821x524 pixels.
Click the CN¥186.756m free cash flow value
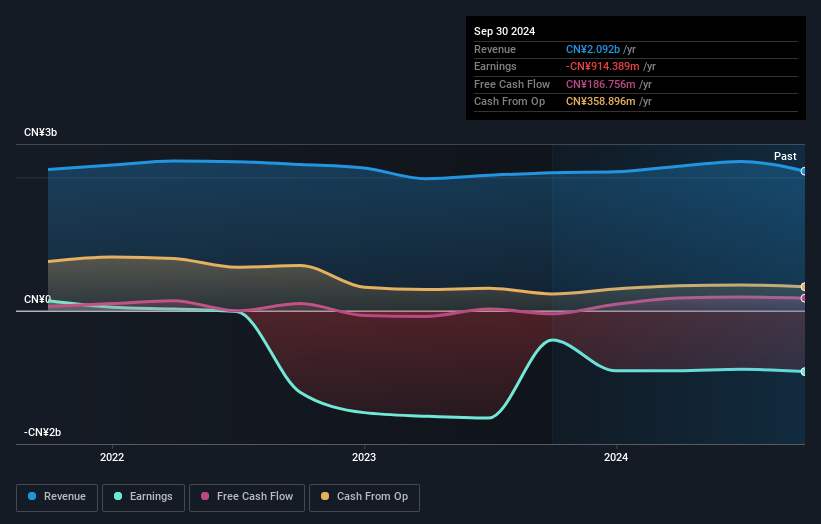[x=601, y=84]
